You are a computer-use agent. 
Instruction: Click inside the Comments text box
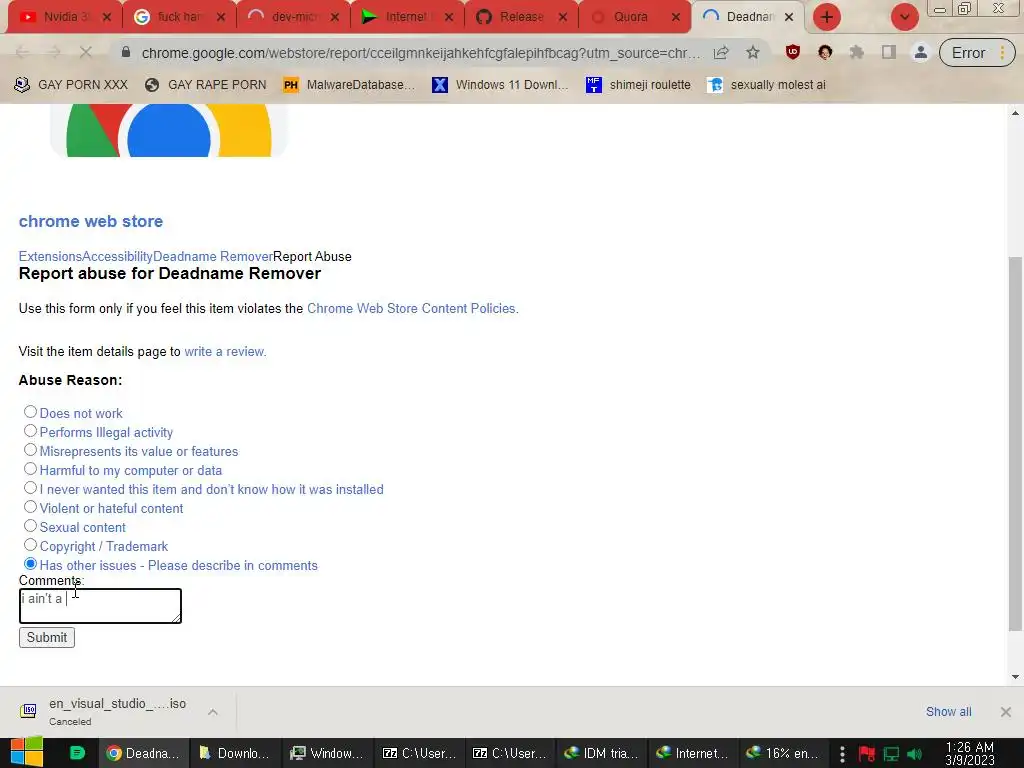101,606
